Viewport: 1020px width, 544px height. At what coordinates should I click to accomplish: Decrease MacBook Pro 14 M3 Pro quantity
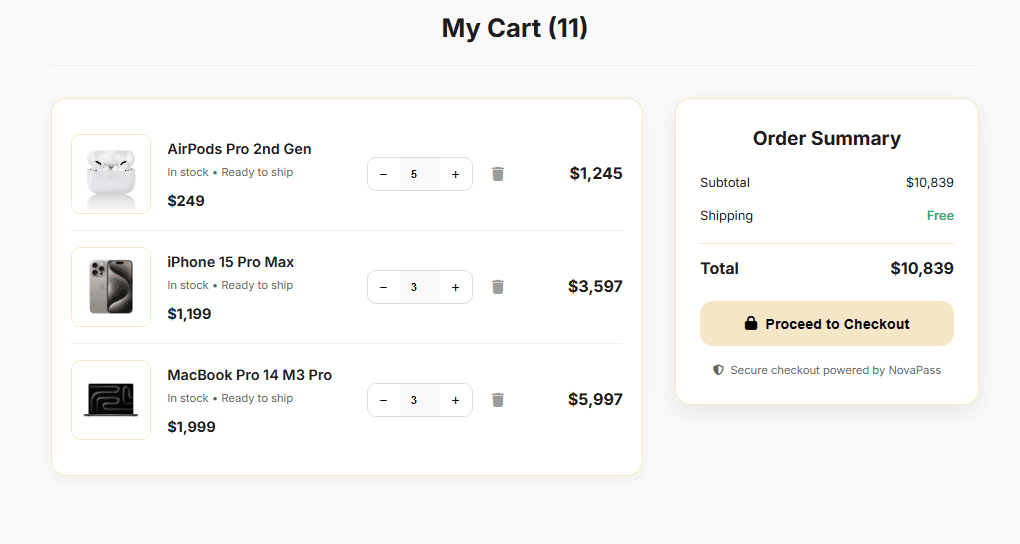384,400
